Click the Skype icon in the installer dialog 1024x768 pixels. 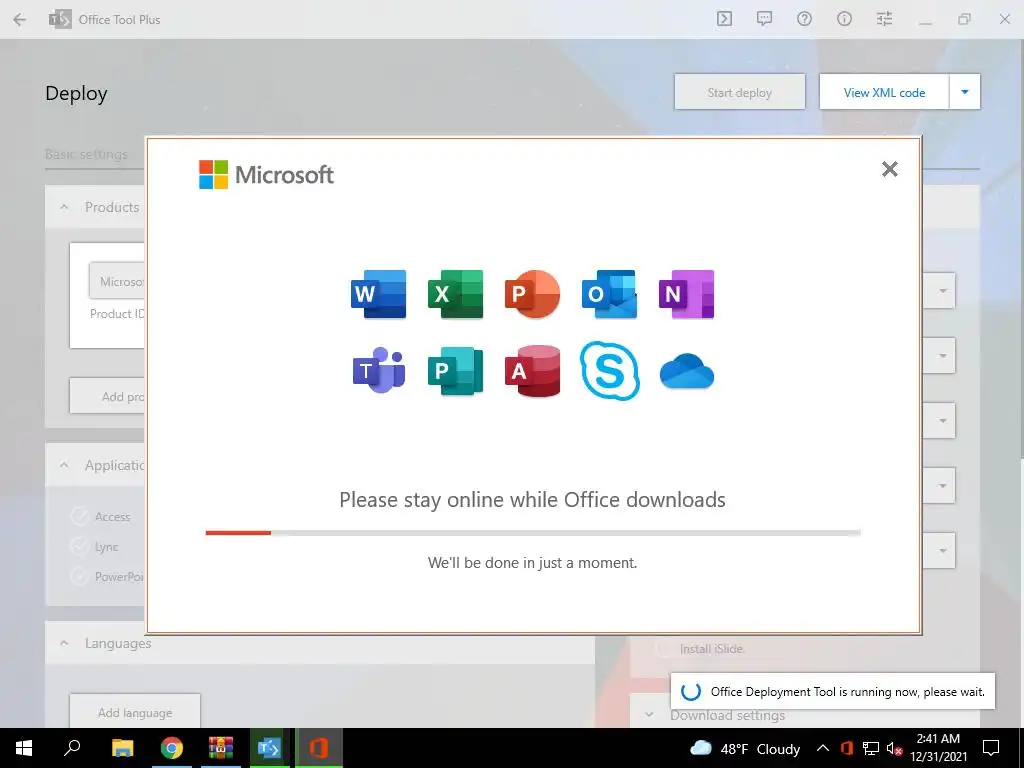tap(609, 370)
